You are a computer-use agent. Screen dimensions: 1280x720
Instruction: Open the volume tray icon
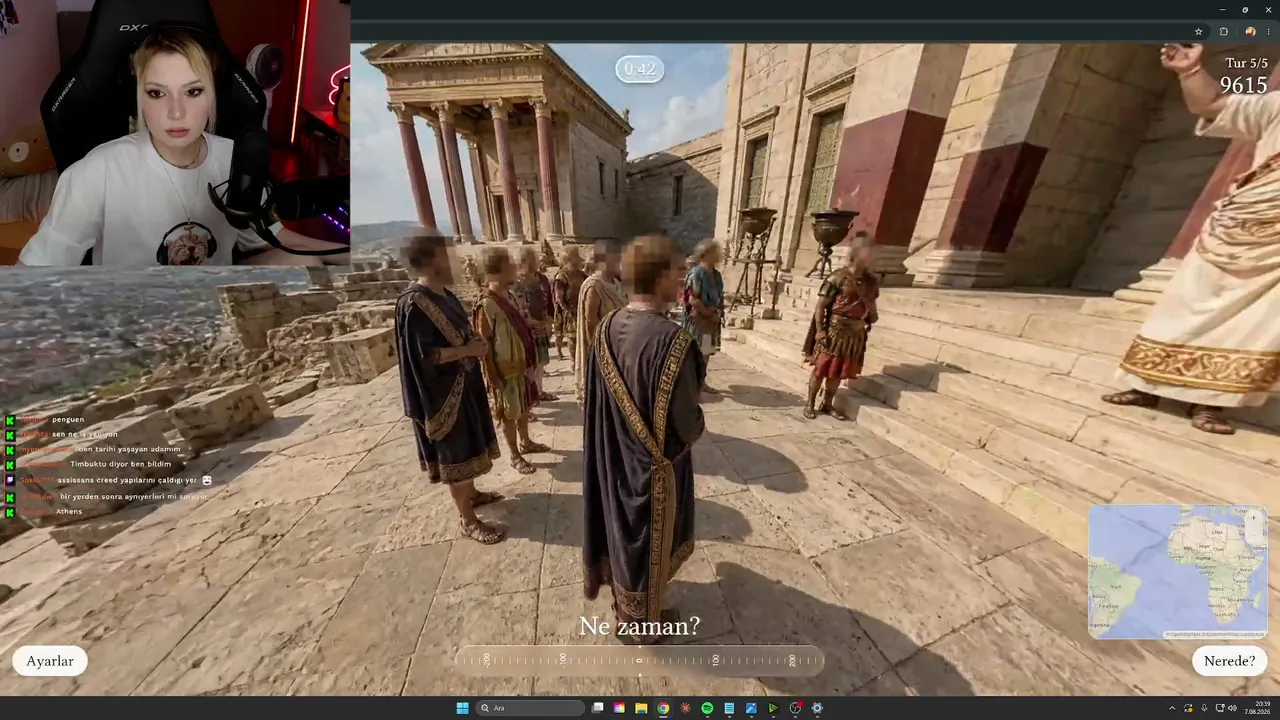[1232, 708]
